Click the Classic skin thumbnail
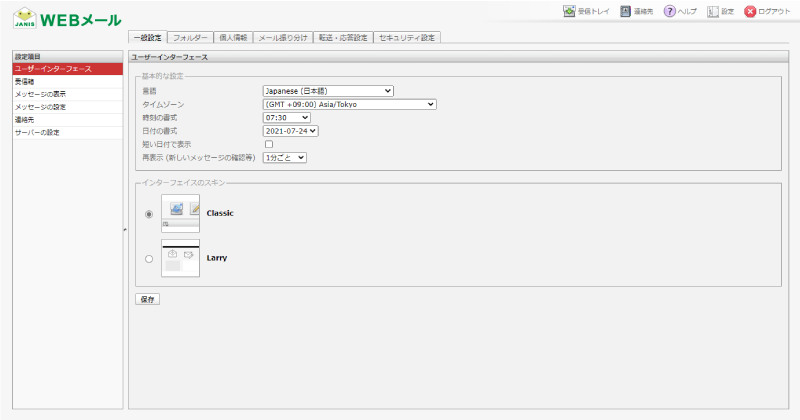800x420 pixels. point(180,213)
